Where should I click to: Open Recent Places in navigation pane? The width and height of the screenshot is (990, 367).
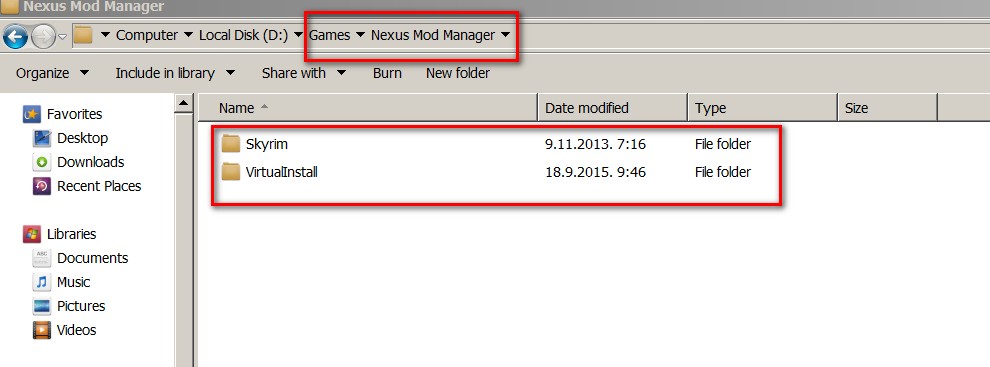(99, 186)
